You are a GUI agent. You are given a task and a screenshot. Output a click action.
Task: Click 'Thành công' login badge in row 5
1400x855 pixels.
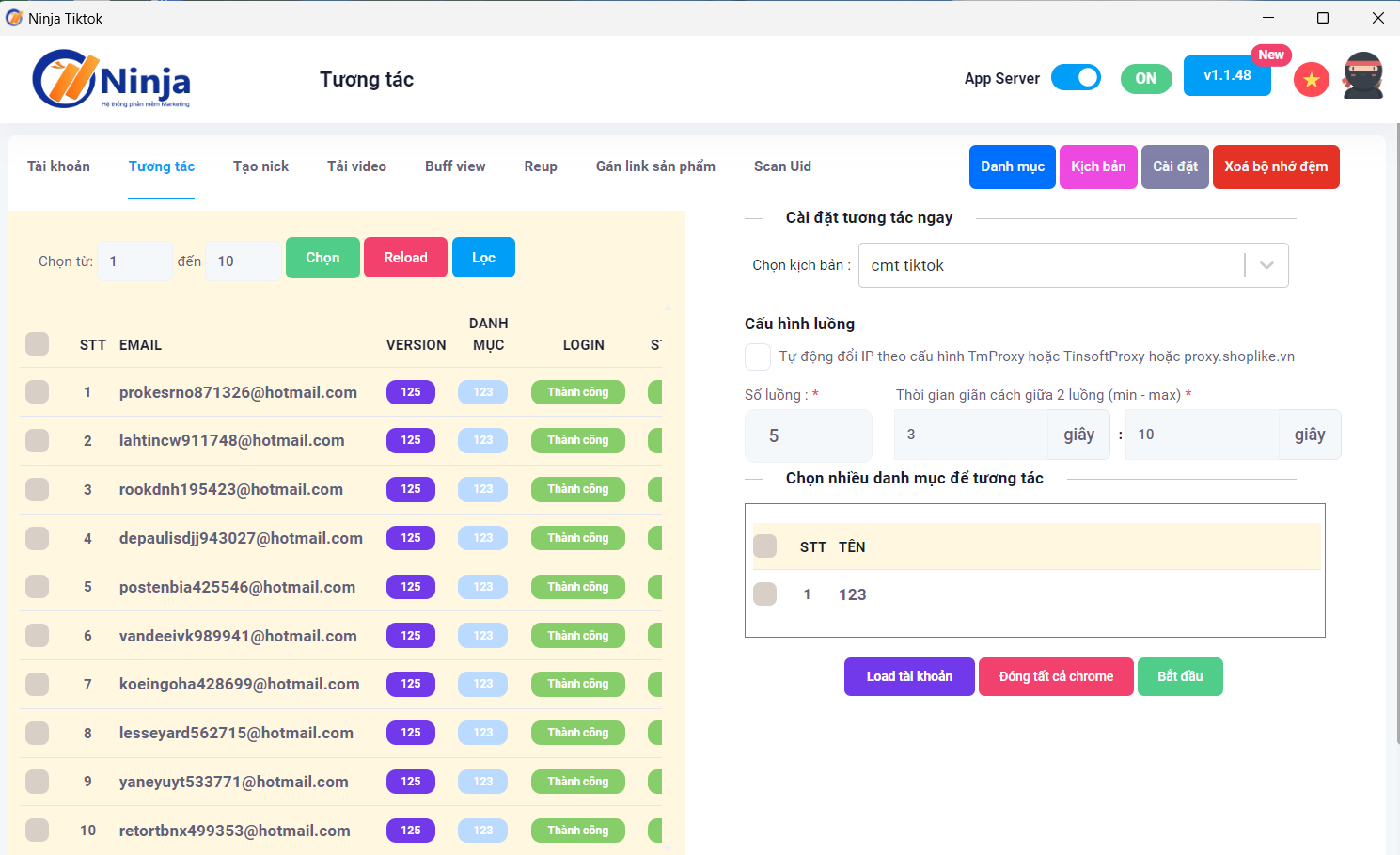(x=577, y=587)
